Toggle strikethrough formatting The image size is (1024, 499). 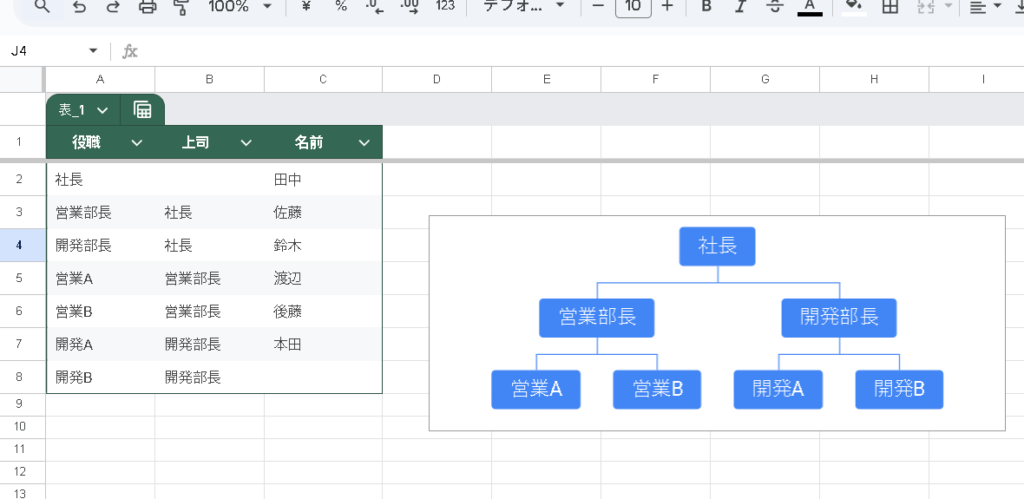(x=774, y=6)
